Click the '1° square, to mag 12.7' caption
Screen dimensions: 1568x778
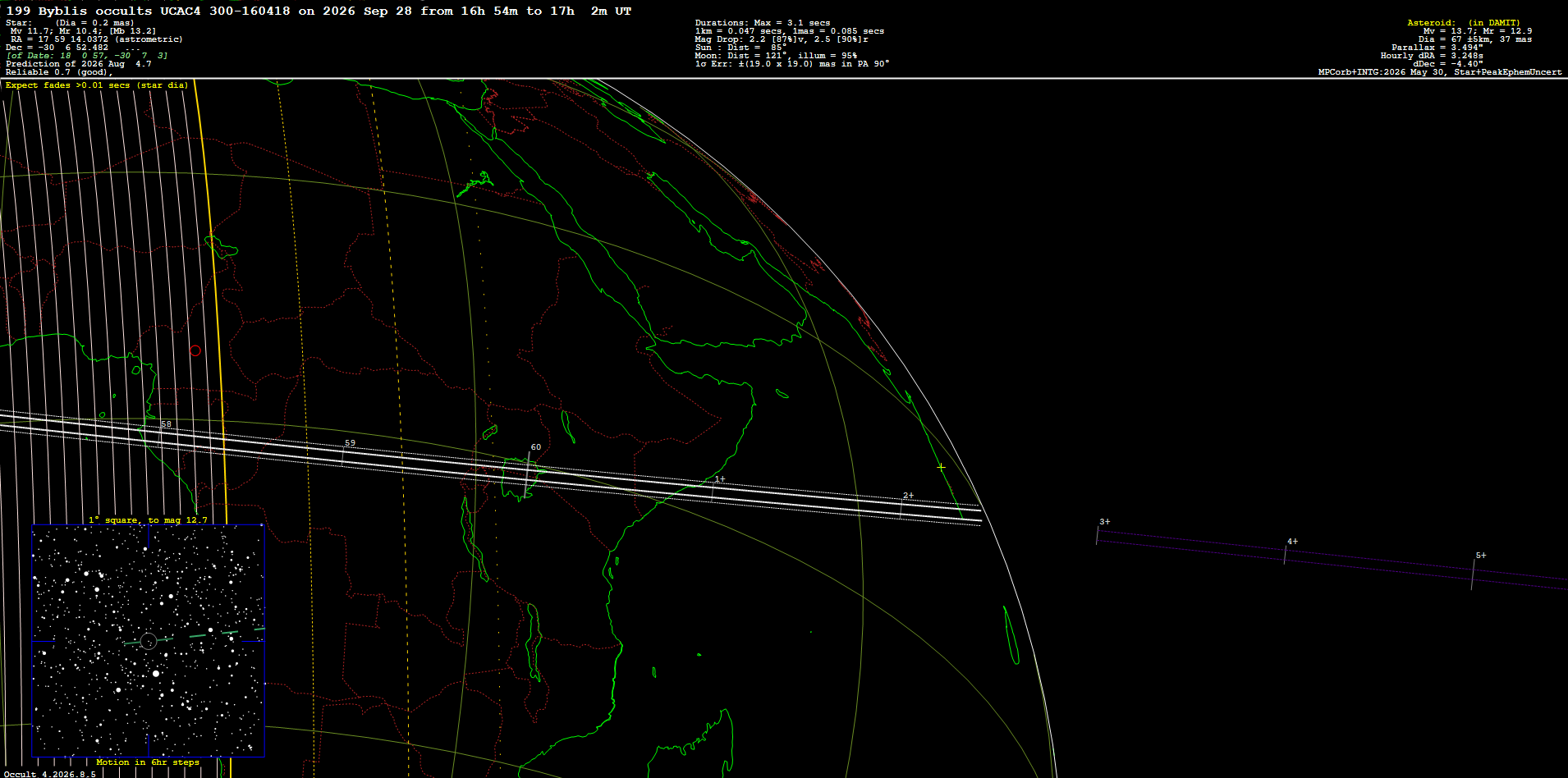point(148,520)
